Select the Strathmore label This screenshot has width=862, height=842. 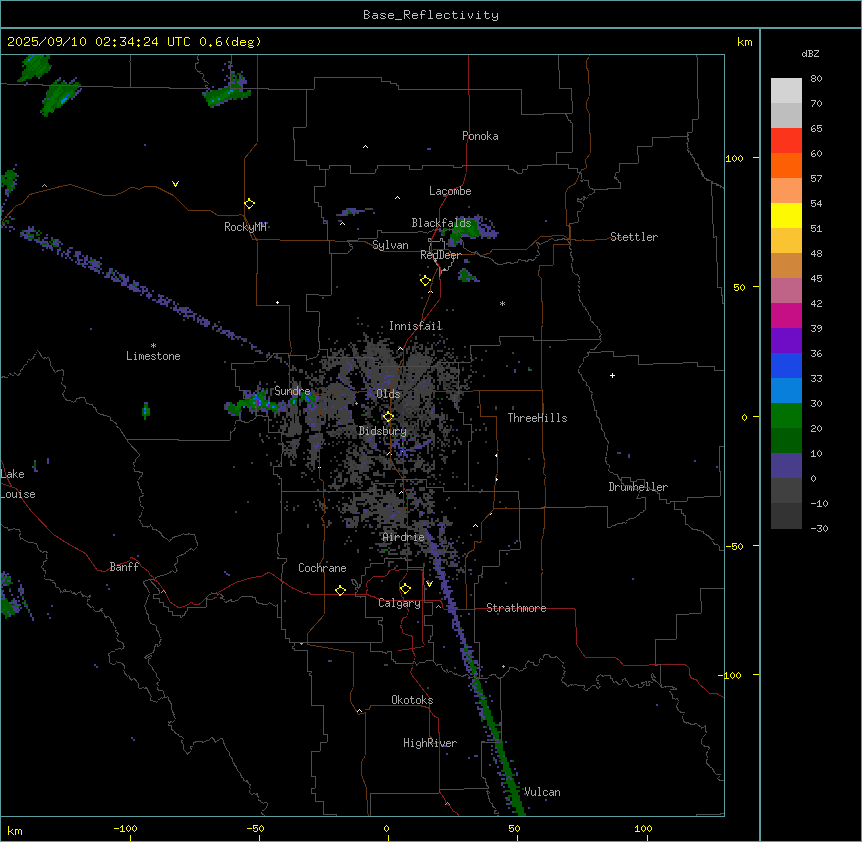tap(516, 608)
